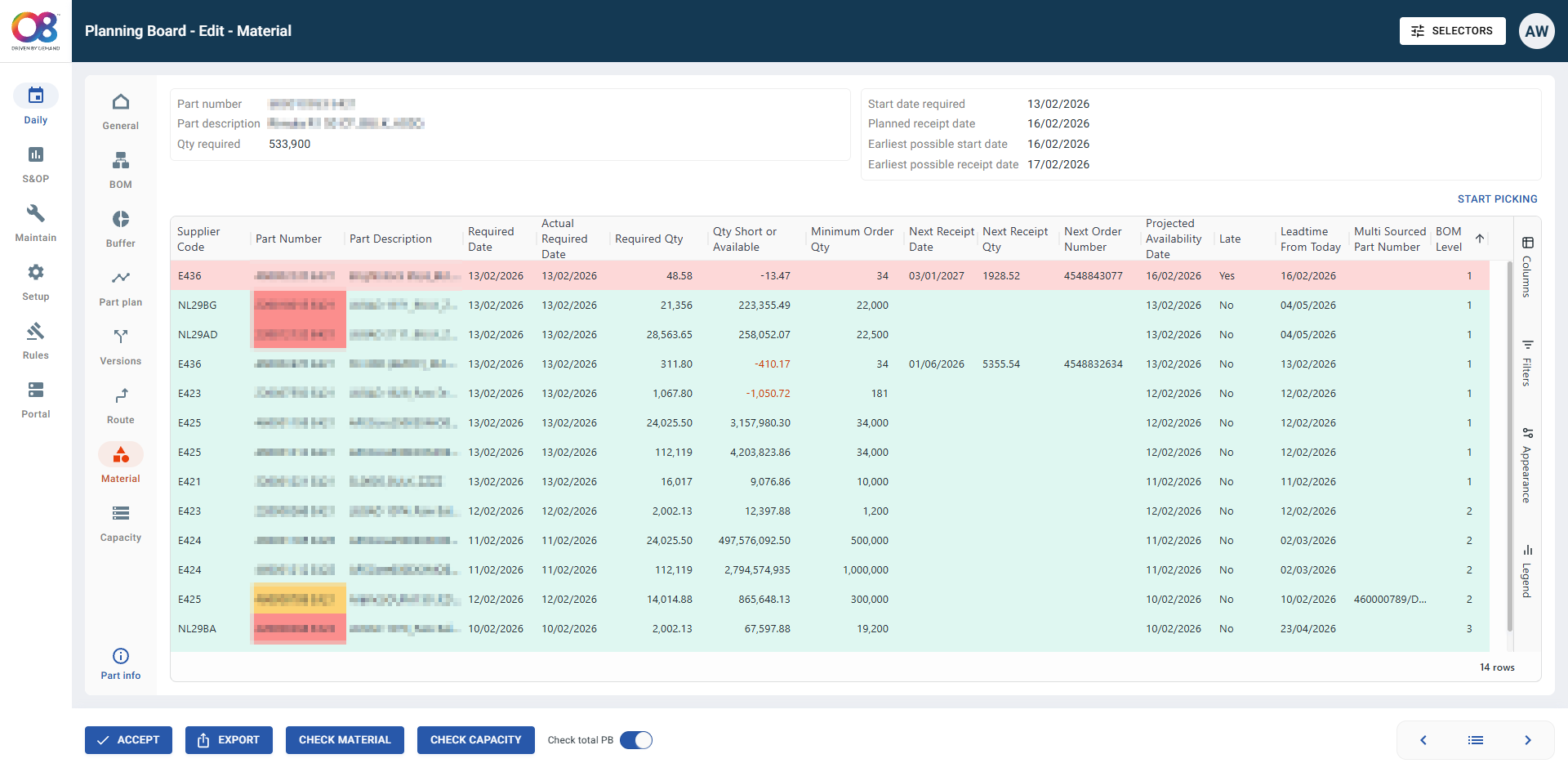Switch to the Buffer tab

point(121,229)
